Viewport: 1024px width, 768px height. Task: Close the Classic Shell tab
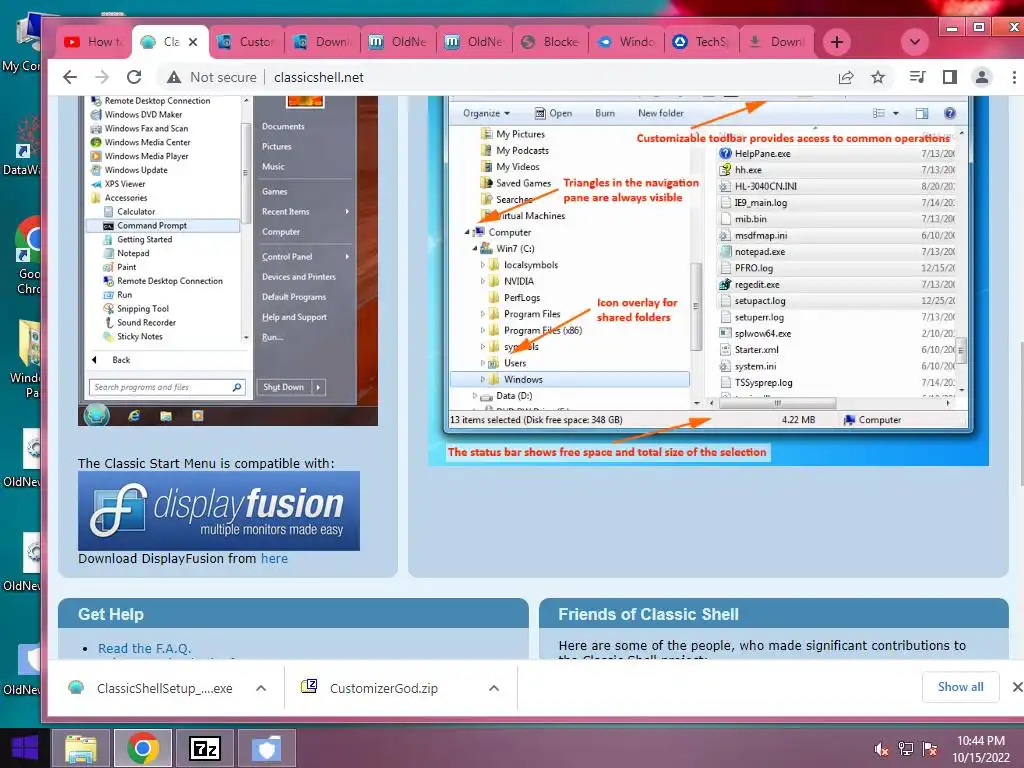click(x=193, y=42)
